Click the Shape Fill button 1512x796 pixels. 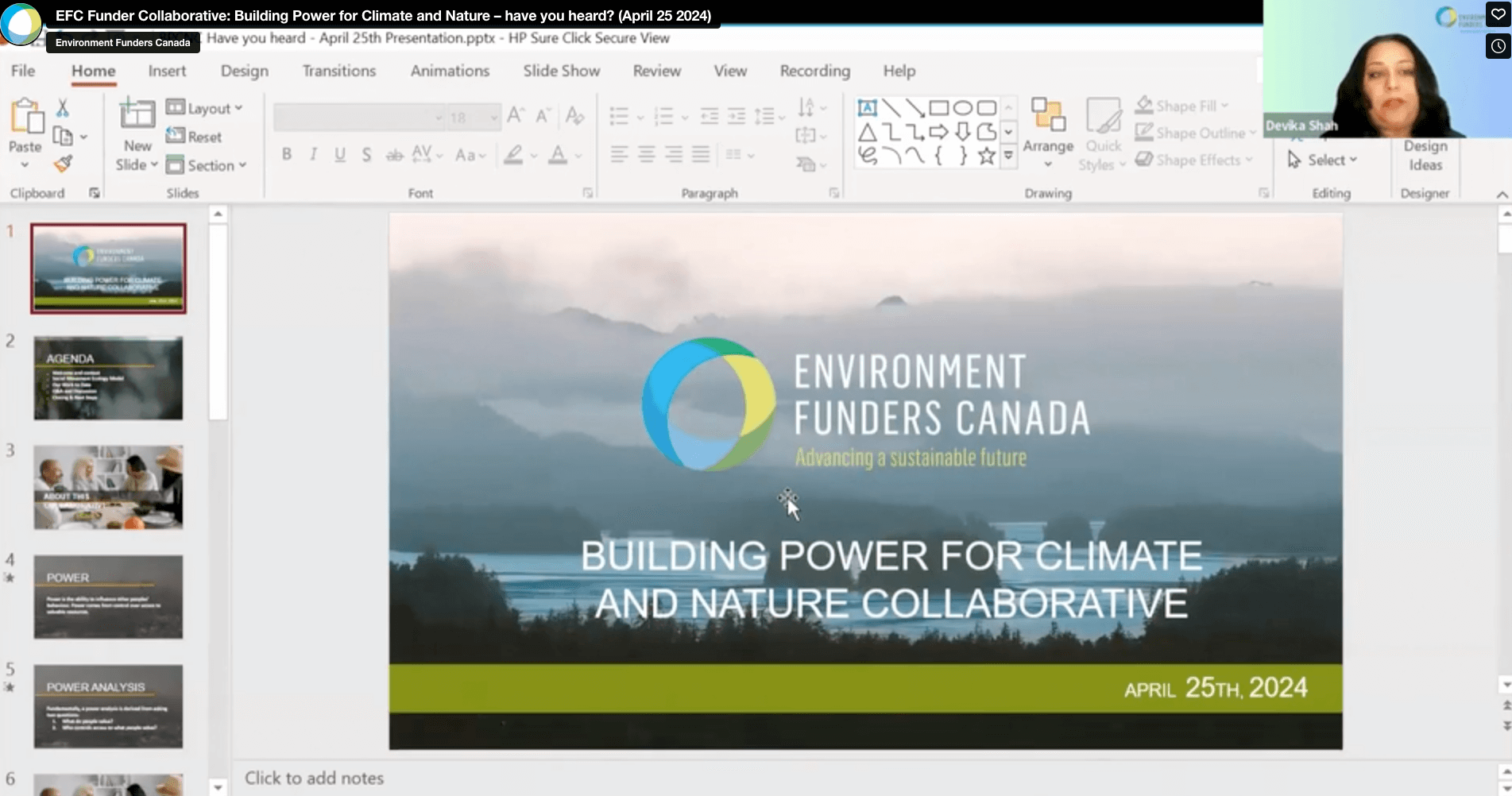[x=1181, y=106]
